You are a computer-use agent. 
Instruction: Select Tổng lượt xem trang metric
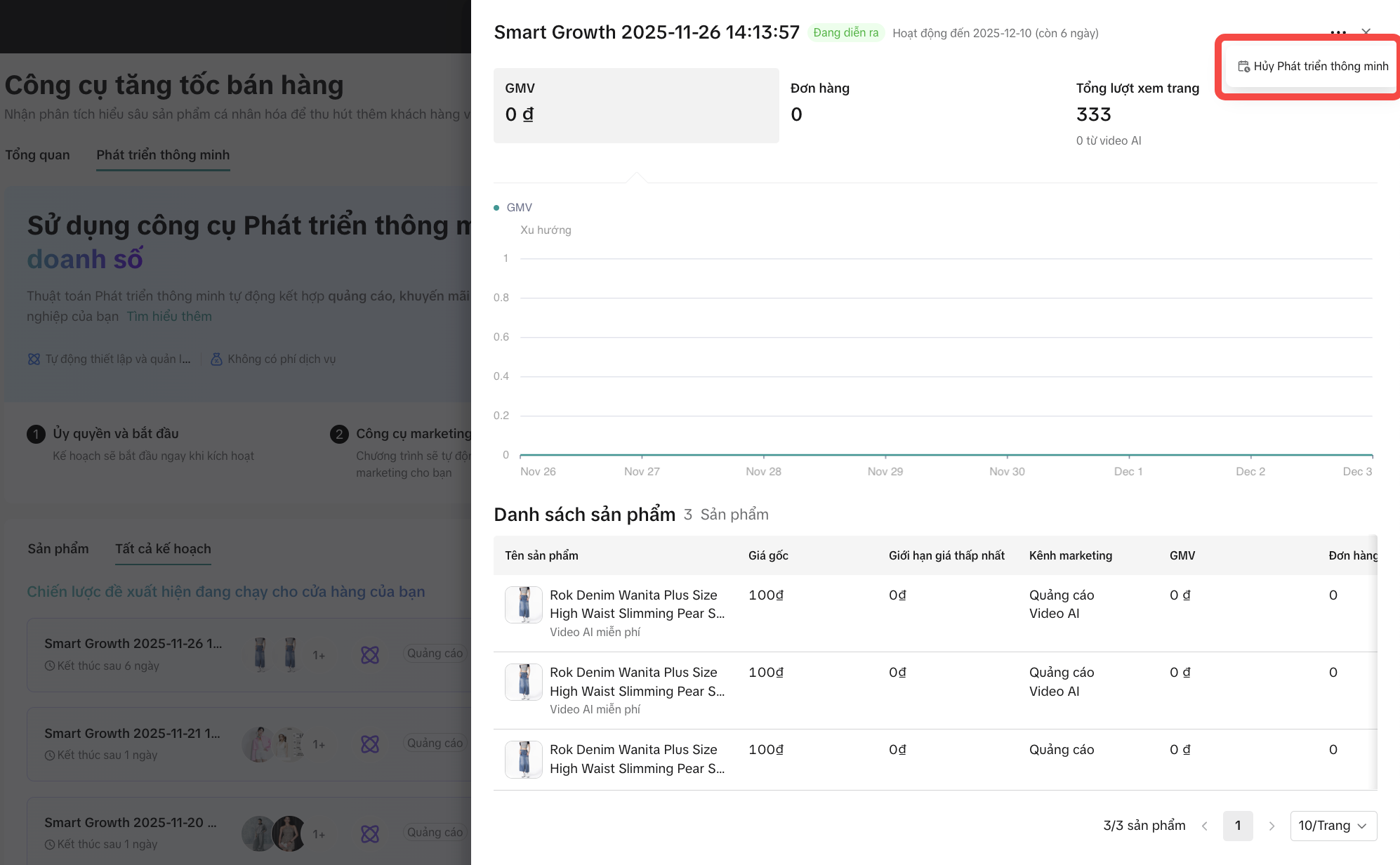pyautogui.click(x=1137, y=105)
